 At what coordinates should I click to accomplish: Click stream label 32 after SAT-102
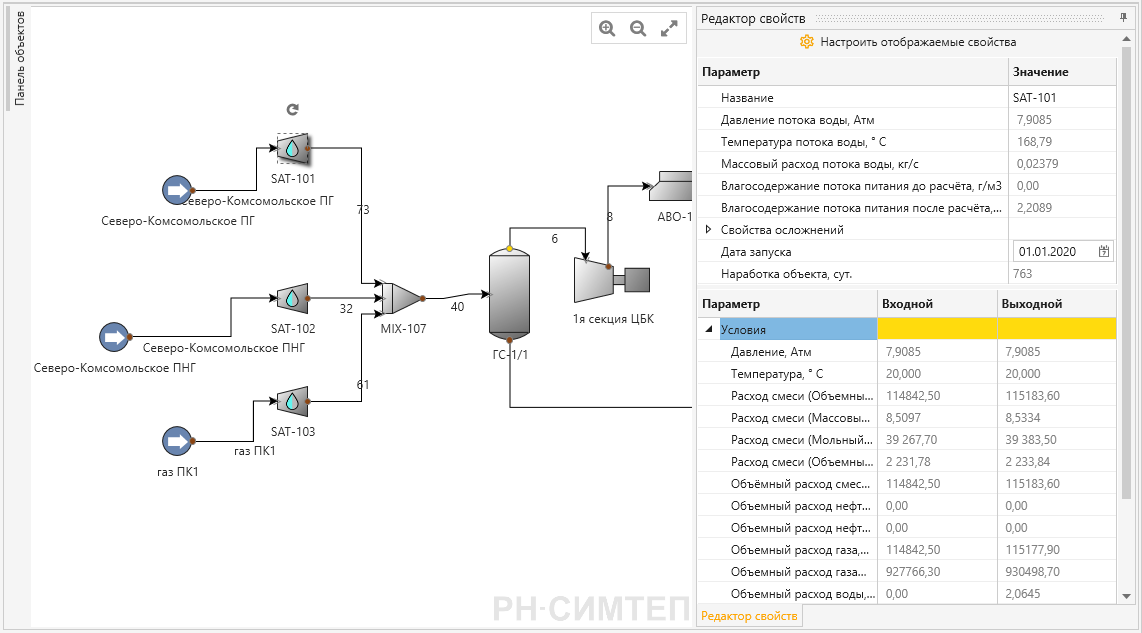(x=346, y=309)
